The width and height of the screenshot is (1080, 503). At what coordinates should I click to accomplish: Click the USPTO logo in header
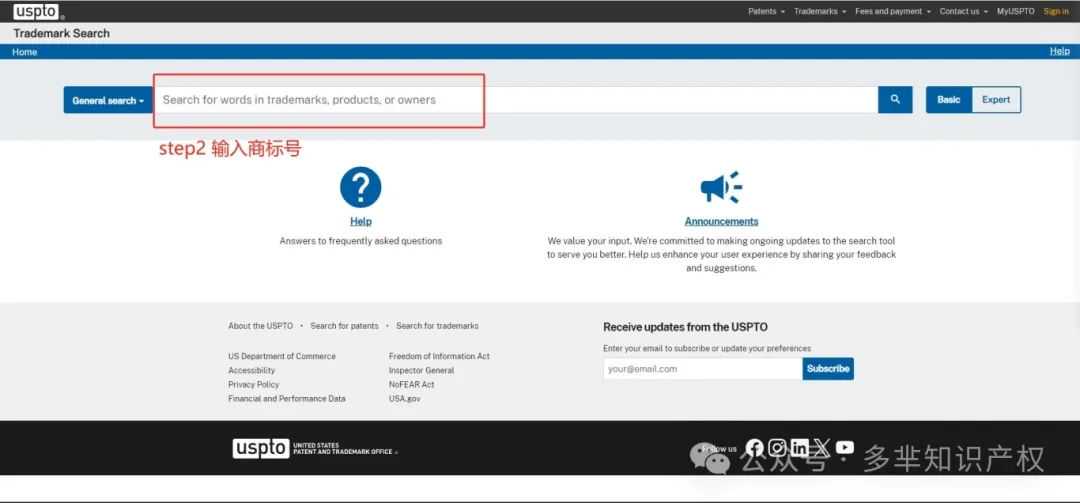pos(36,11)
